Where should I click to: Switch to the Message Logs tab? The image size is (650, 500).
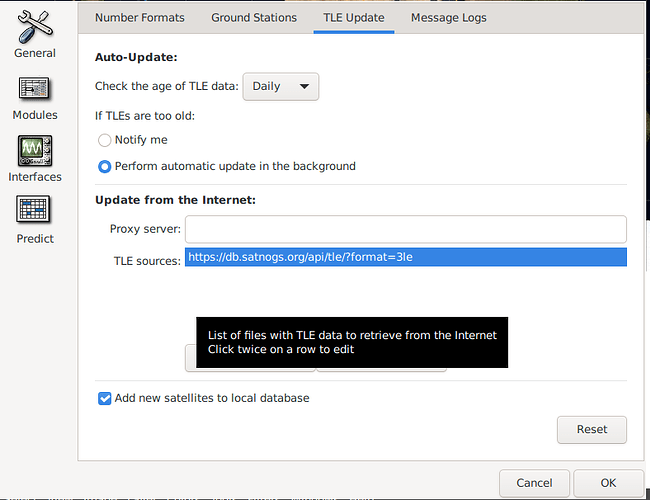(449, 18)
